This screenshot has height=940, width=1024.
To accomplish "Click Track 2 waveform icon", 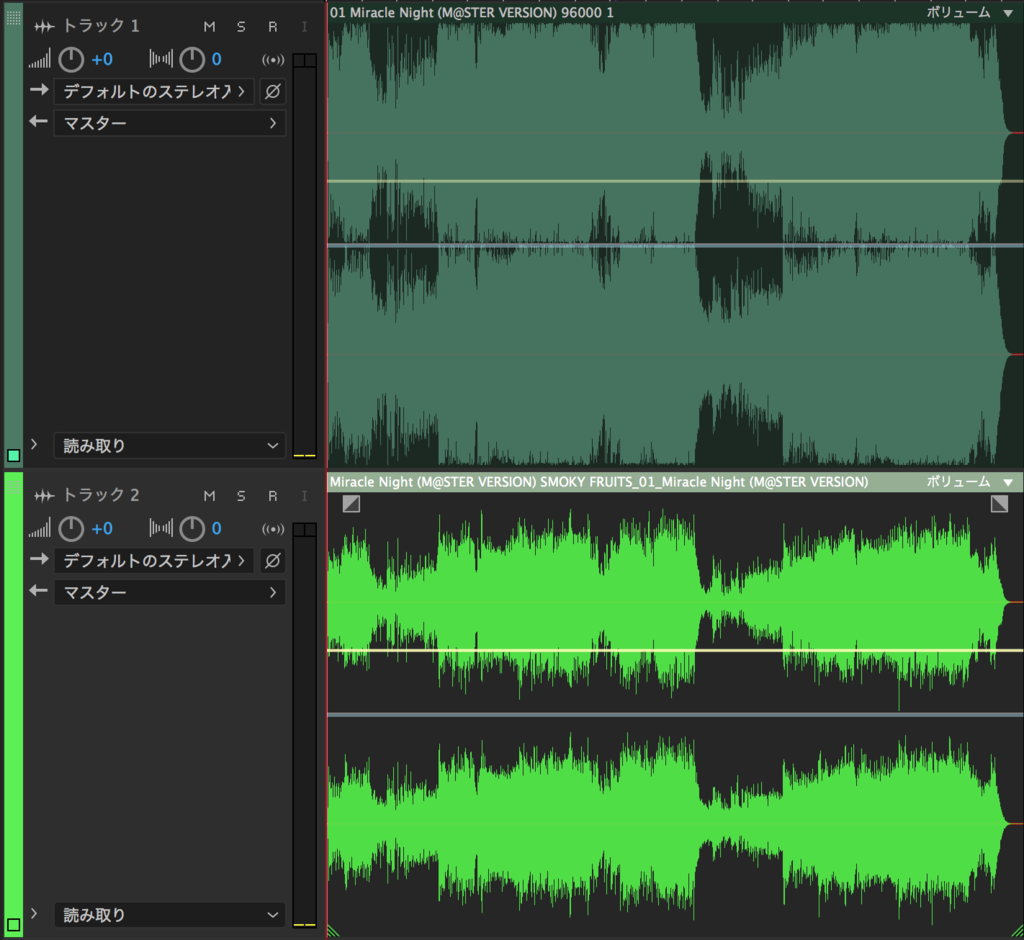I will coord(44,496).
